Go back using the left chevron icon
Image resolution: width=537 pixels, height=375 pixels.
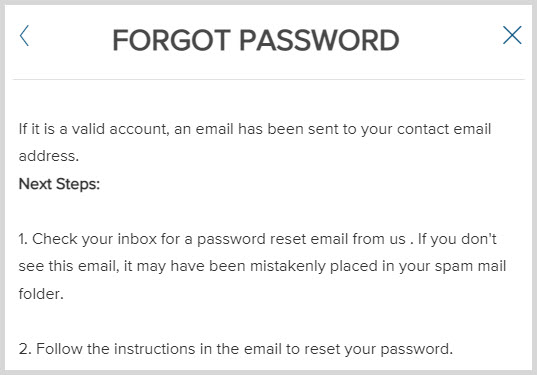[x=24, y=35]
